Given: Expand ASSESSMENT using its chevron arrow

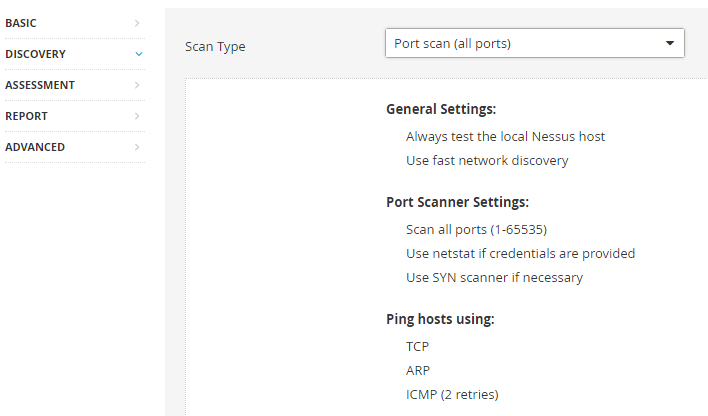Looking at the screenshot, I should tap(137, 85).
